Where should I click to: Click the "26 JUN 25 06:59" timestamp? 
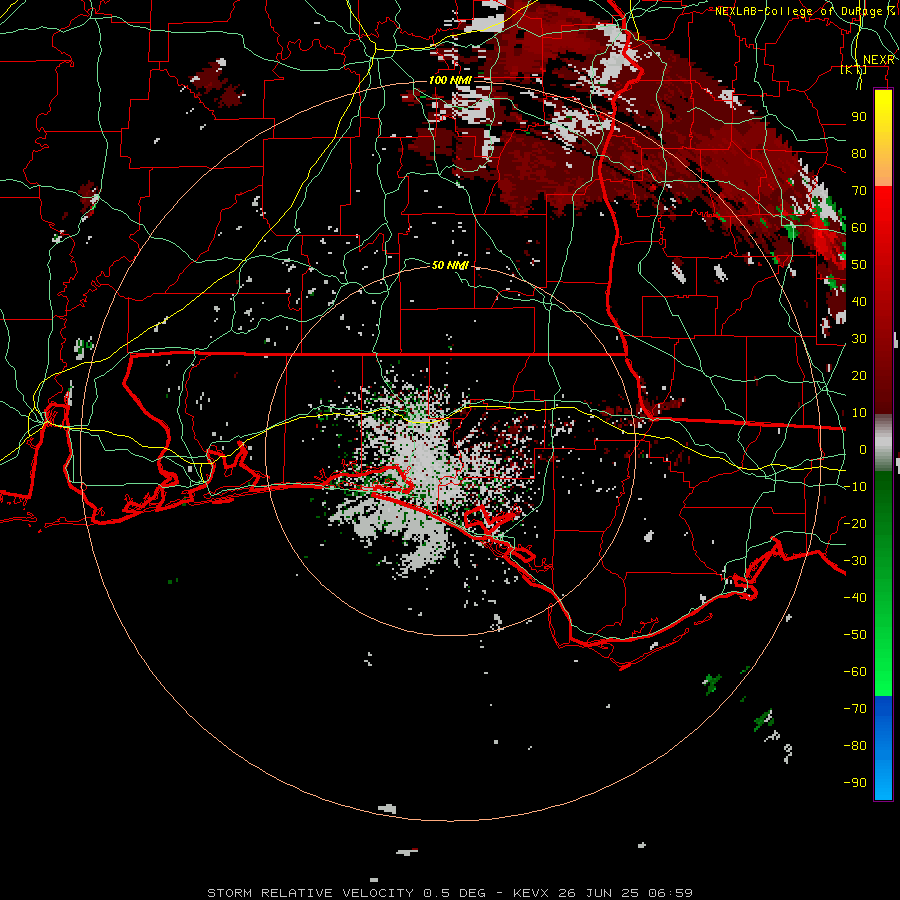[x=626, y=893]
